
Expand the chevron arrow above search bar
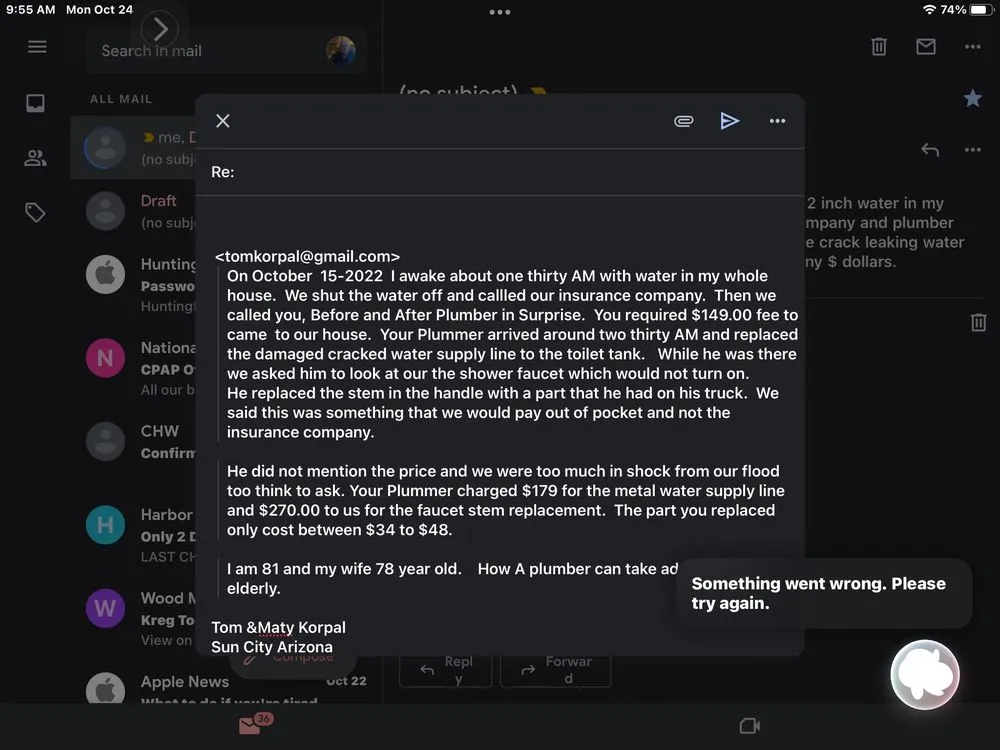pyautogui.click(x=160, y=30)
